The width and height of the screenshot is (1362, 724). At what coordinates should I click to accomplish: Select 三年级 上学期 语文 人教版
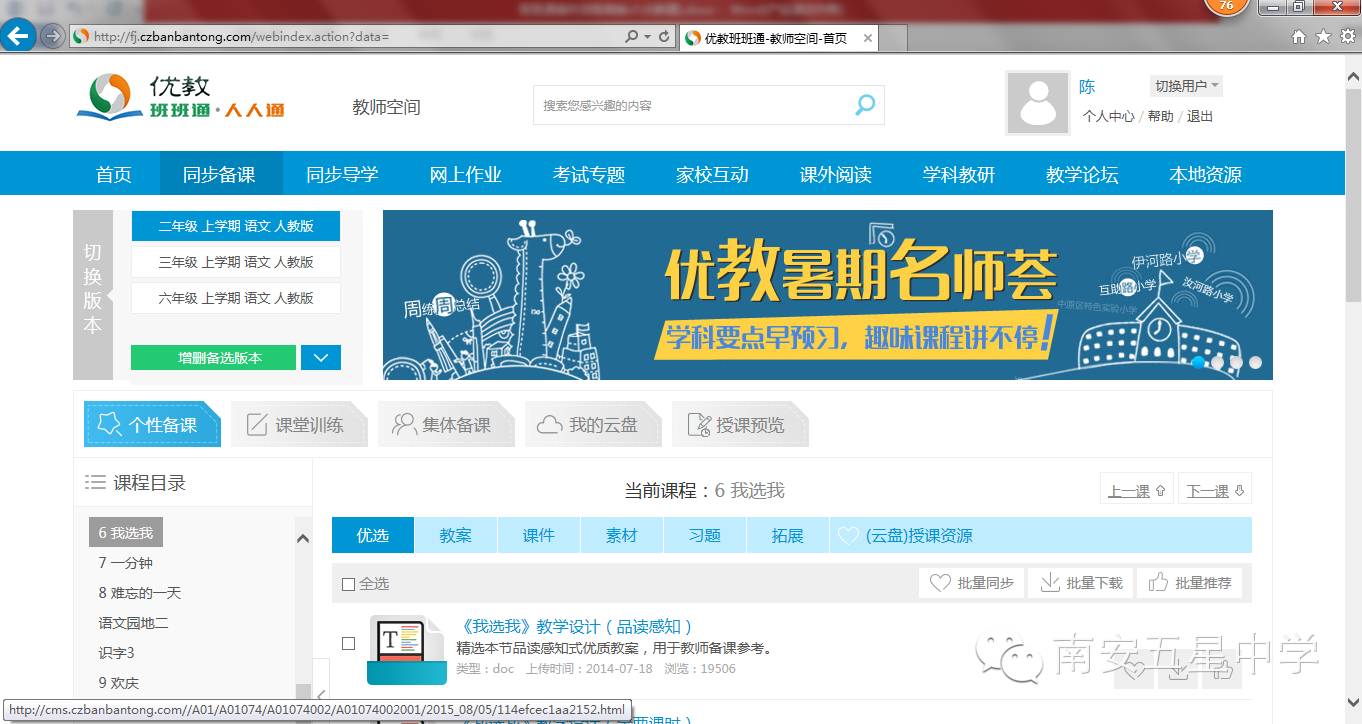click(x=236, y=262)
